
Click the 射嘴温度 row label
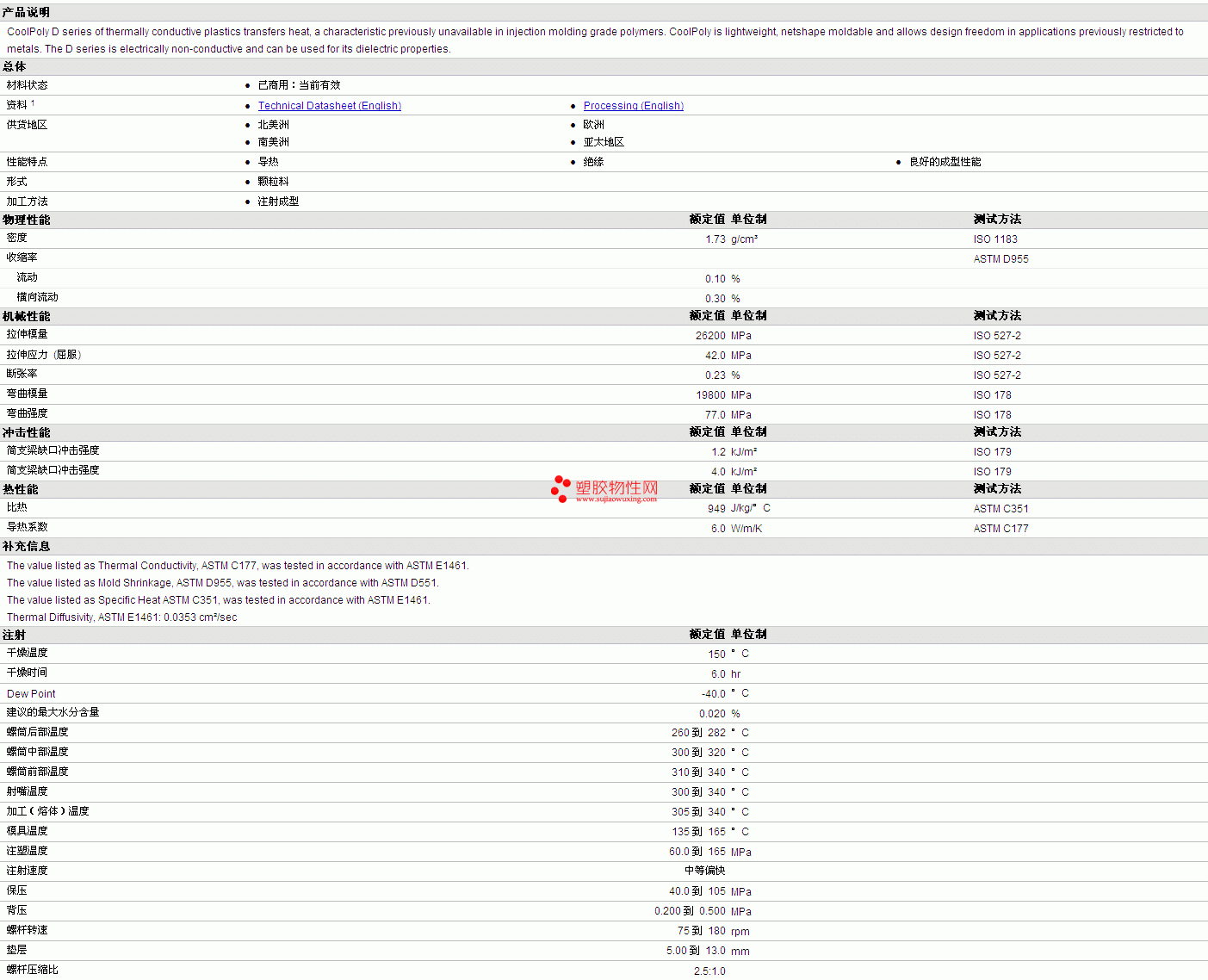[x=28, y=791]
